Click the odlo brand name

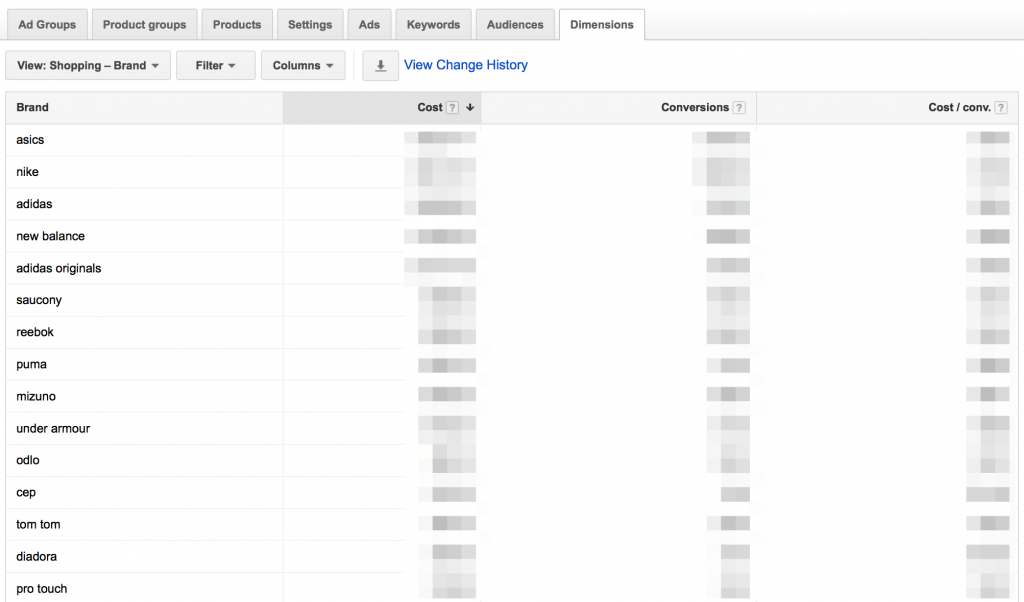click(x=28, y=460)
